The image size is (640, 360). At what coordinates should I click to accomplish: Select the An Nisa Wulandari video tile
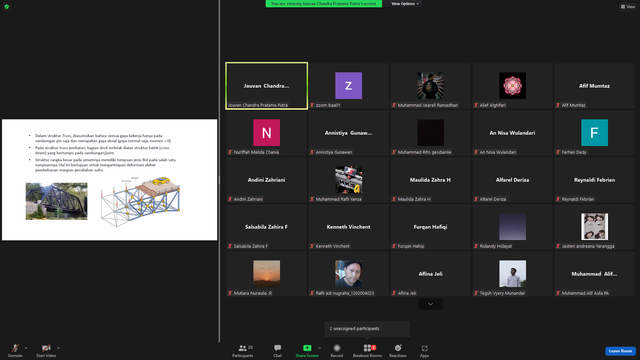pyautogui.click(x=512, y=133)
